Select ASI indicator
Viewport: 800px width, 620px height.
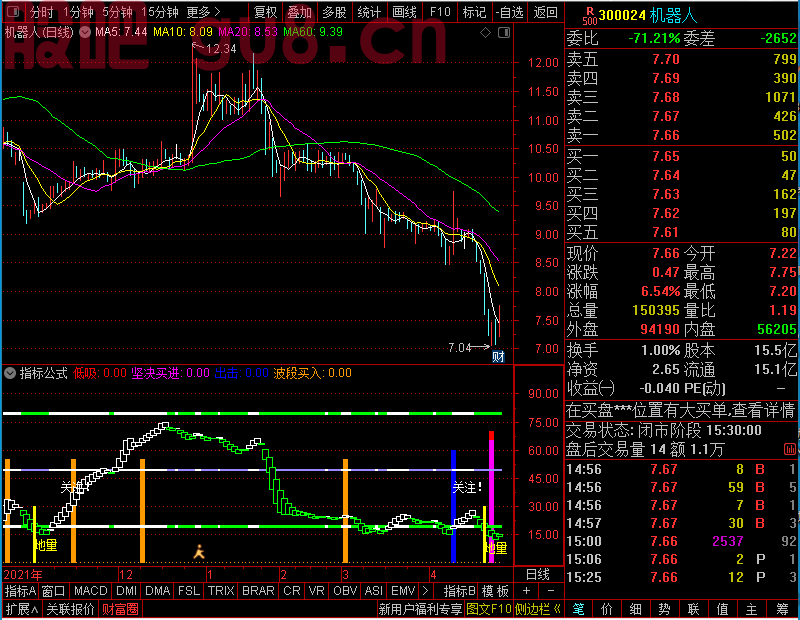[x=373, y=591]
